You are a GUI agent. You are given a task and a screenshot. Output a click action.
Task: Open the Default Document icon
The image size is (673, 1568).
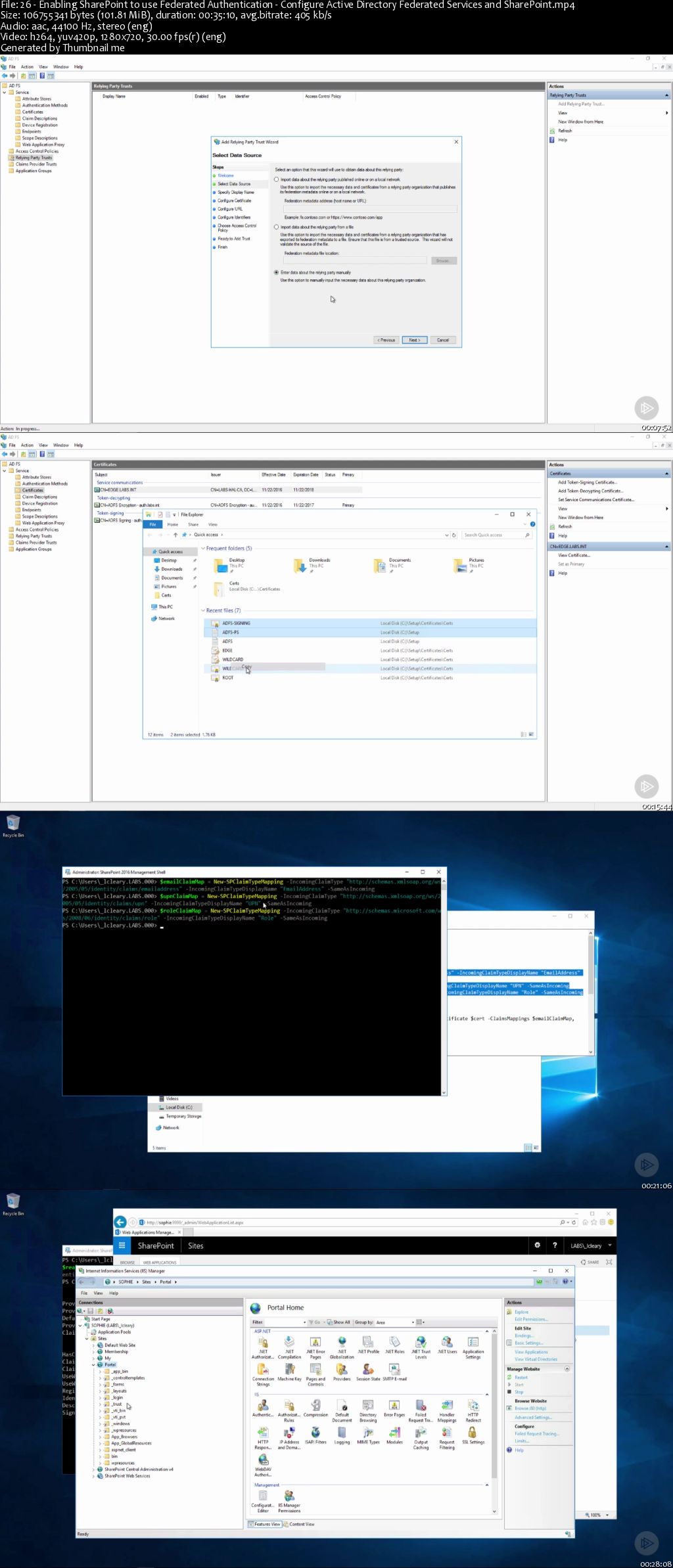(342, 1411)
